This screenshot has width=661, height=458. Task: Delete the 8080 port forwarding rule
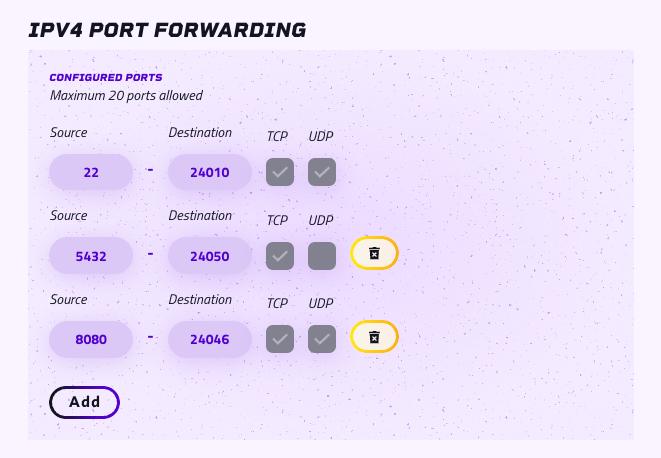(374, 337)
